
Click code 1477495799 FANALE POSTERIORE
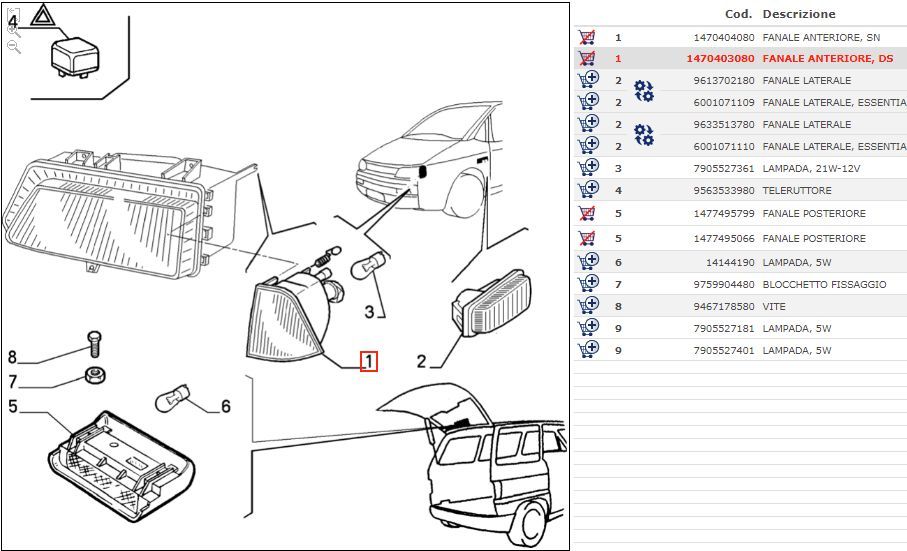pyautogui.click(x=724, y=213)
